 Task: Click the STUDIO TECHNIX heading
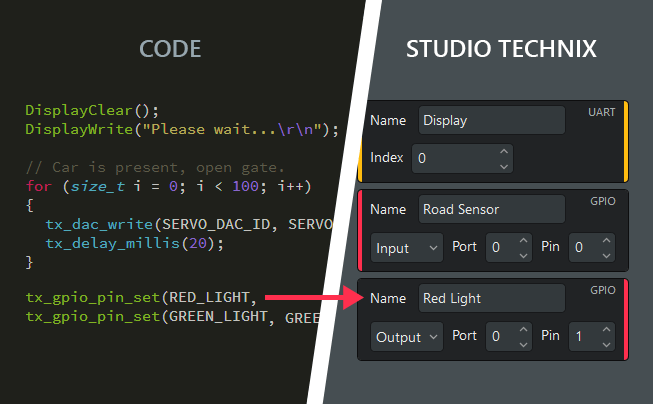501,49
